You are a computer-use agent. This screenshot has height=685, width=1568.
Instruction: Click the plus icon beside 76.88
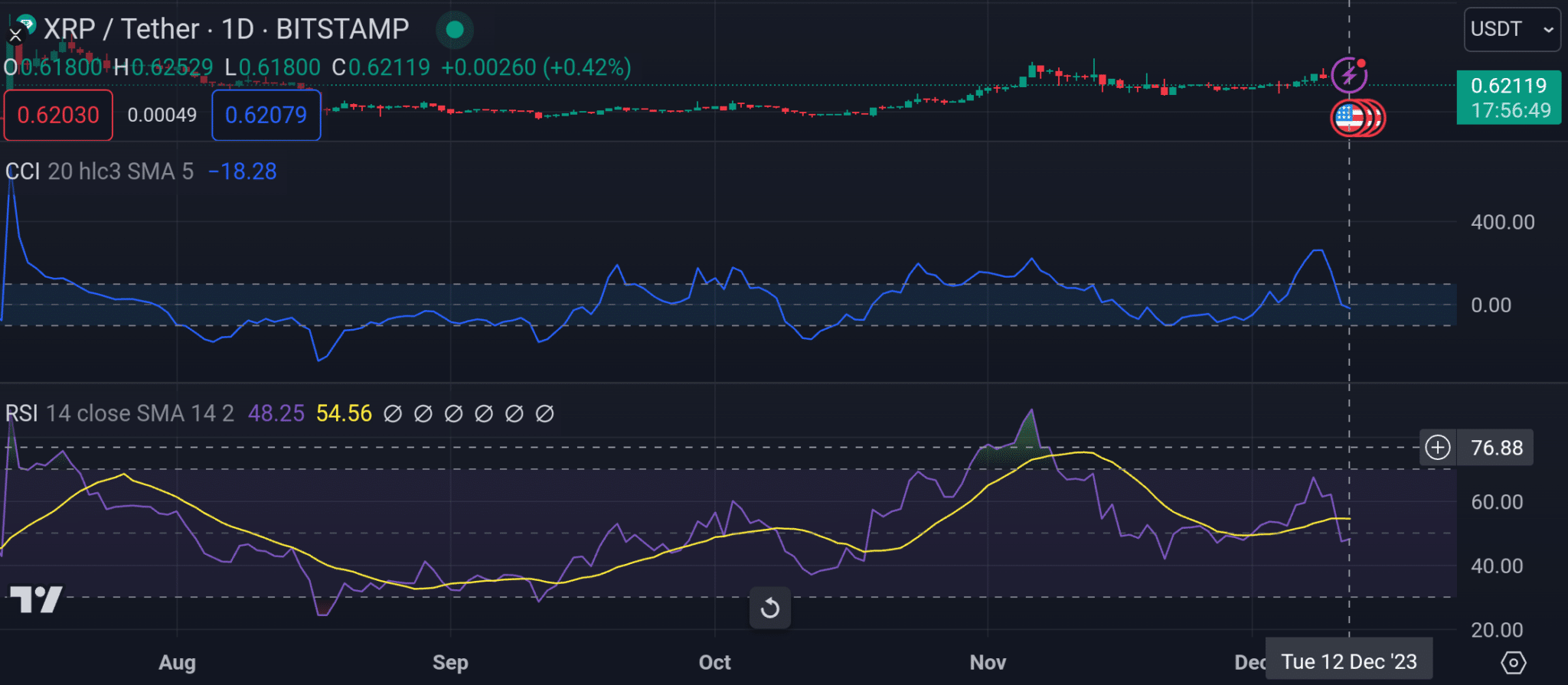click(x=1437, y=448)
